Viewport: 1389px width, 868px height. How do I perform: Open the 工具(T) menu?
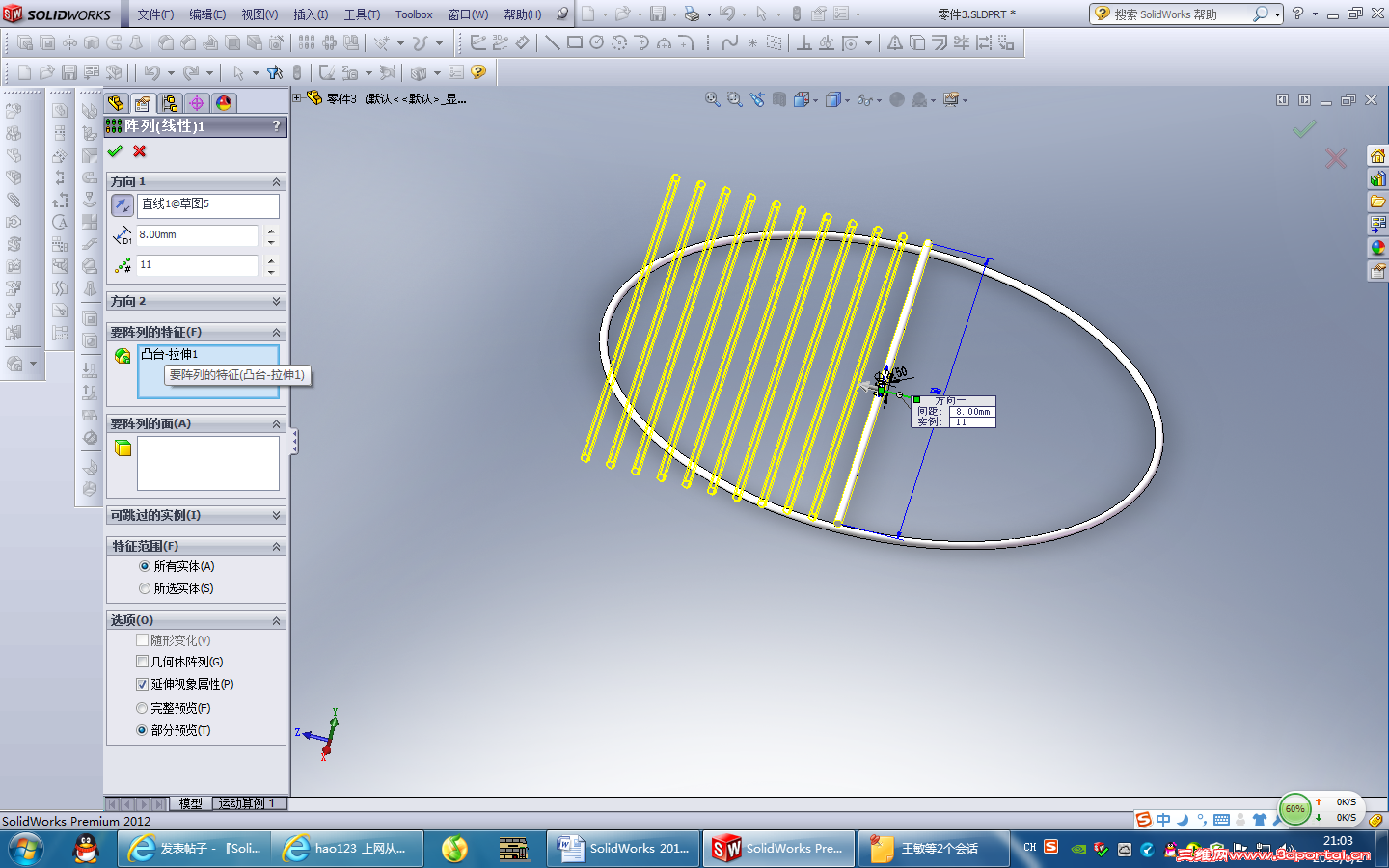[x=363, y=14]
